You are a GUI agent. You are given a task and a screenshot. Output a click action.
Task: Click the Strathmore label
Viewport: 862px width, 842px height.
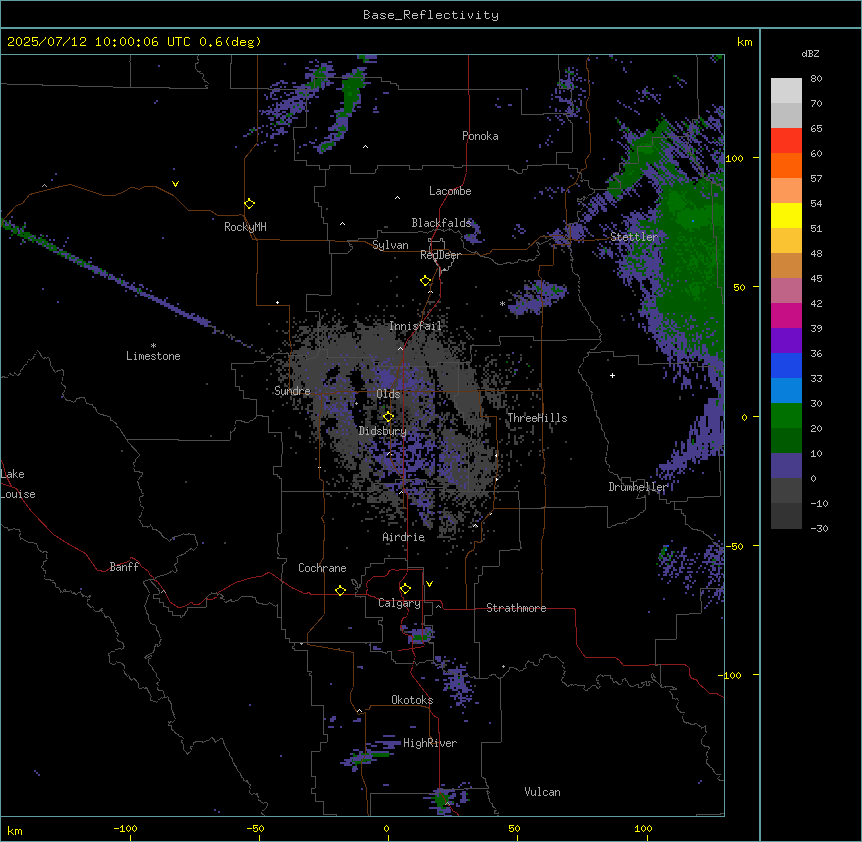[x=516, y=608]
